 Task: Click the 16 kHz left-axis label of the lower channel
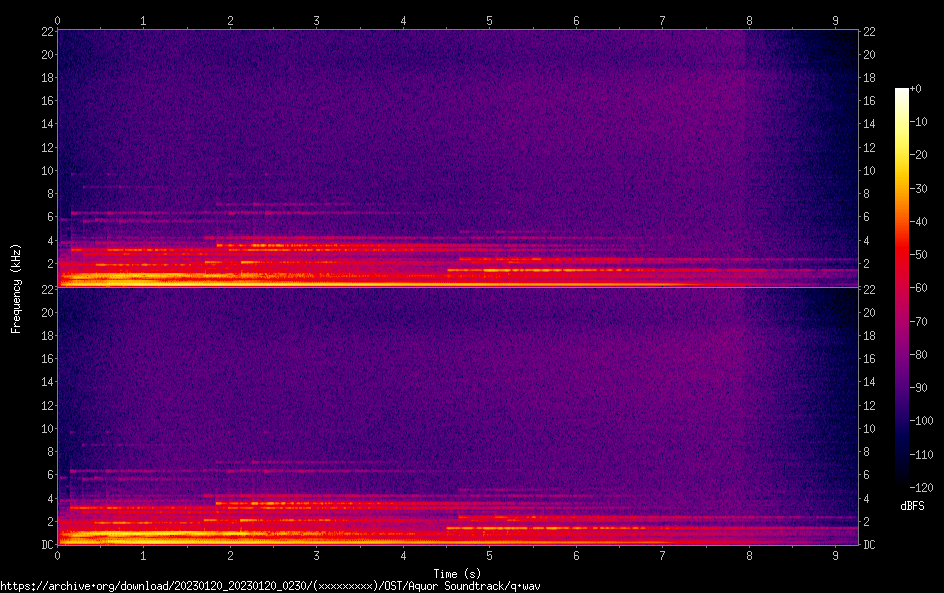click(x=46, y=359)
